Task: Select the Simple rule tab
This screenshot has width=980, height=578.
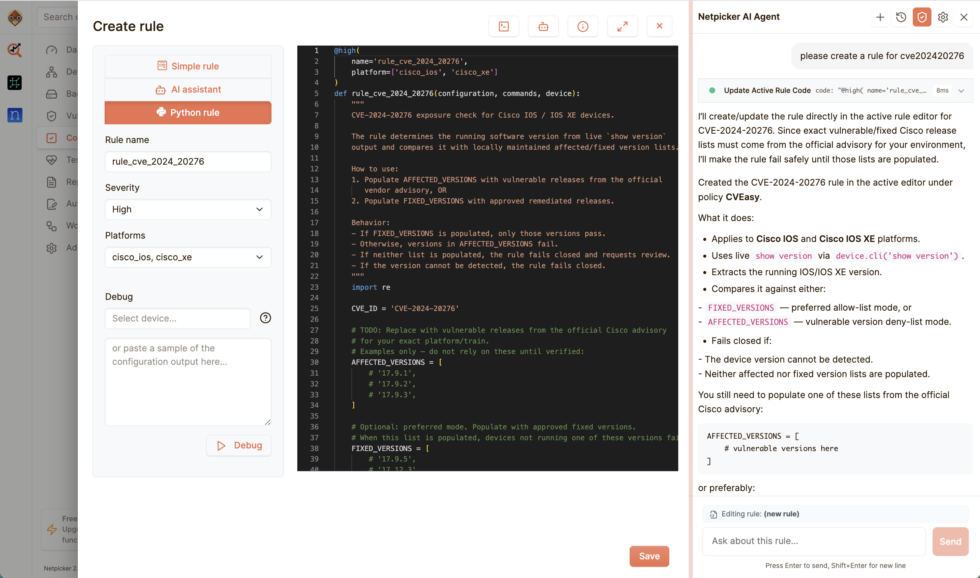Action: point(188,66)
